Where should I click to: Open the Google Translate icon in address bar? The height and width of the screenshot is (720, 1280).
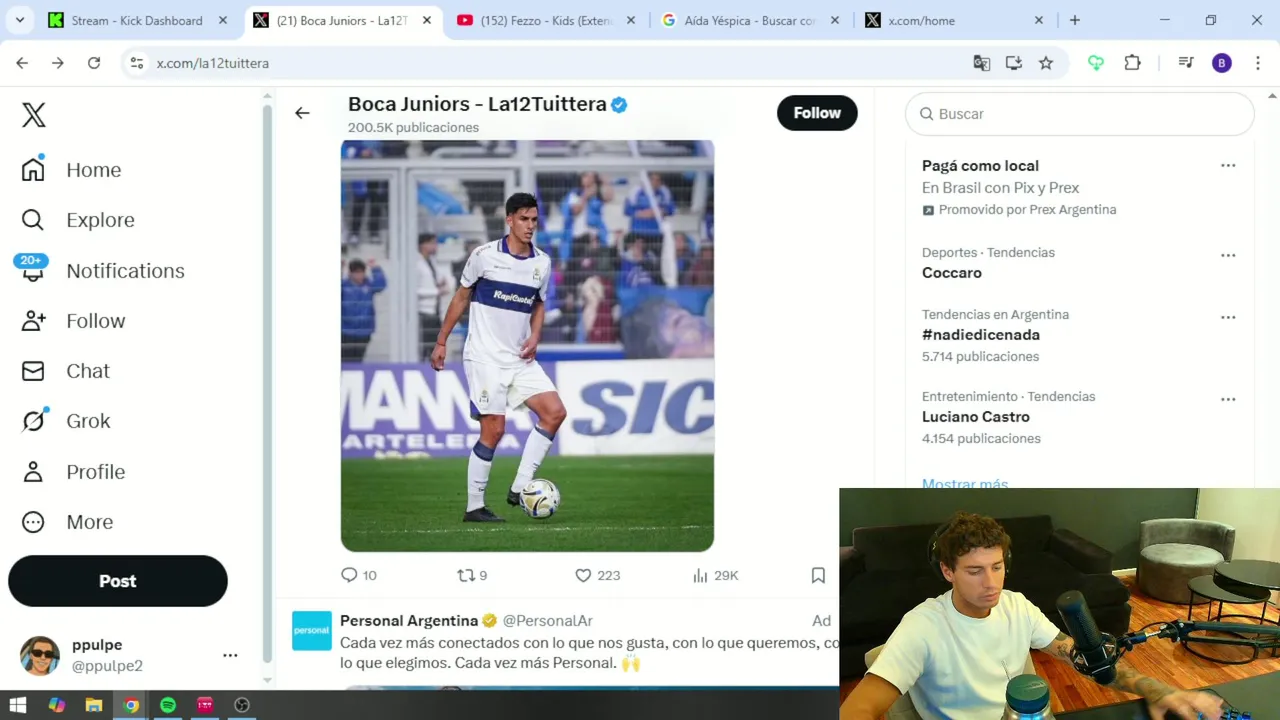tap(982, 63)
